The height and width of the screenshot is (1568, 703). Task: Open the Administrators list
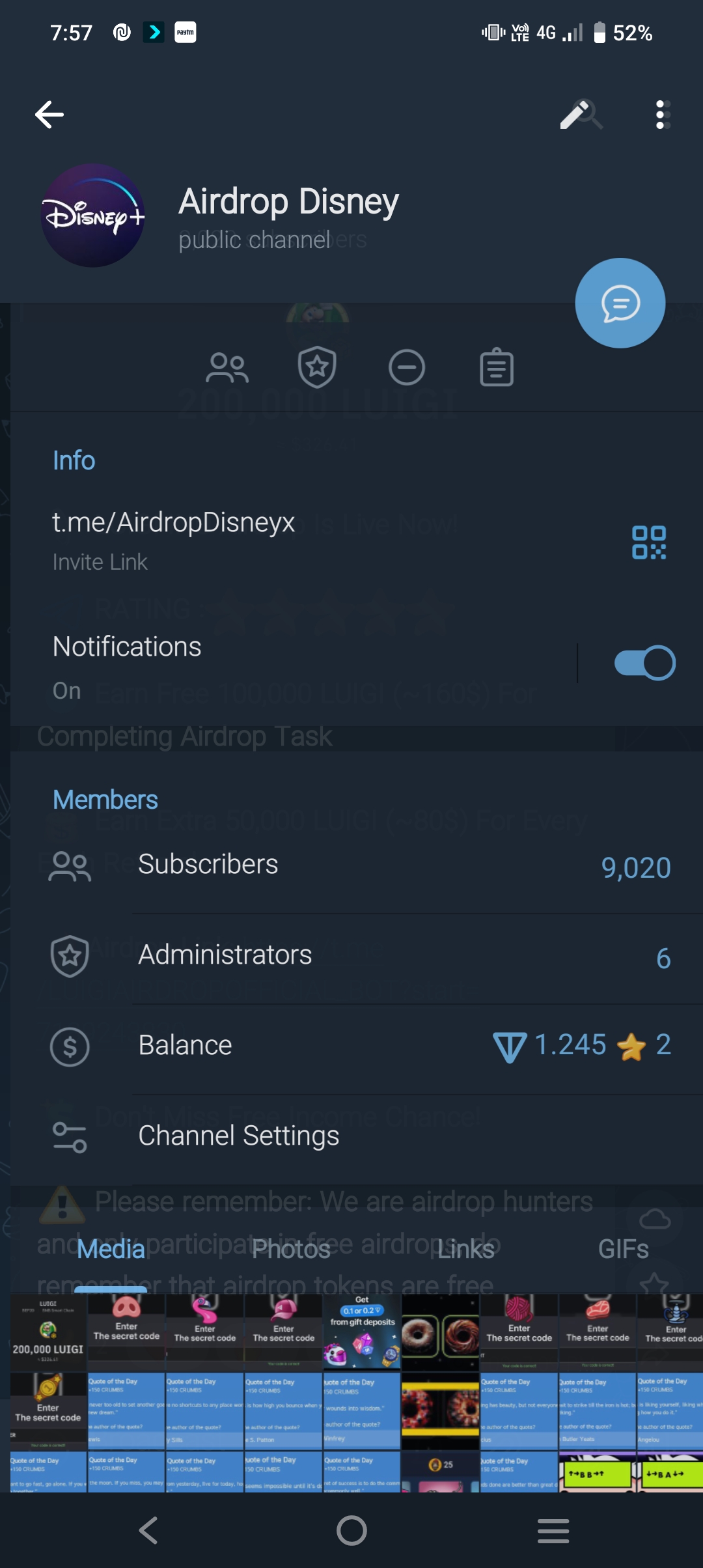(351, 956)
